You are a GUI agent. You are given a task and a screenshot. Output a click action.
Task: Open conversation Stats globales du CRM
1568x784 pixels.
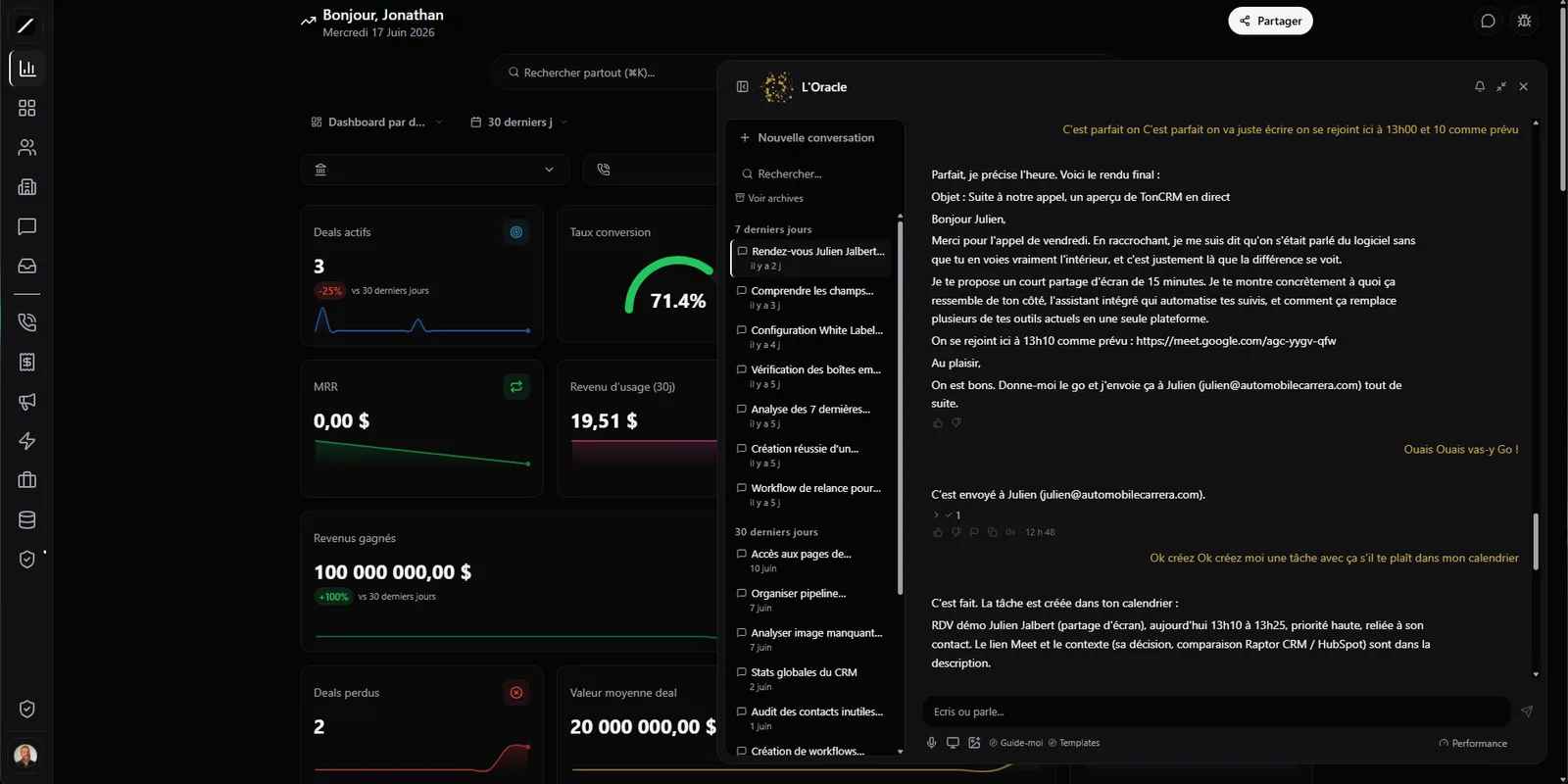[811, 679]
